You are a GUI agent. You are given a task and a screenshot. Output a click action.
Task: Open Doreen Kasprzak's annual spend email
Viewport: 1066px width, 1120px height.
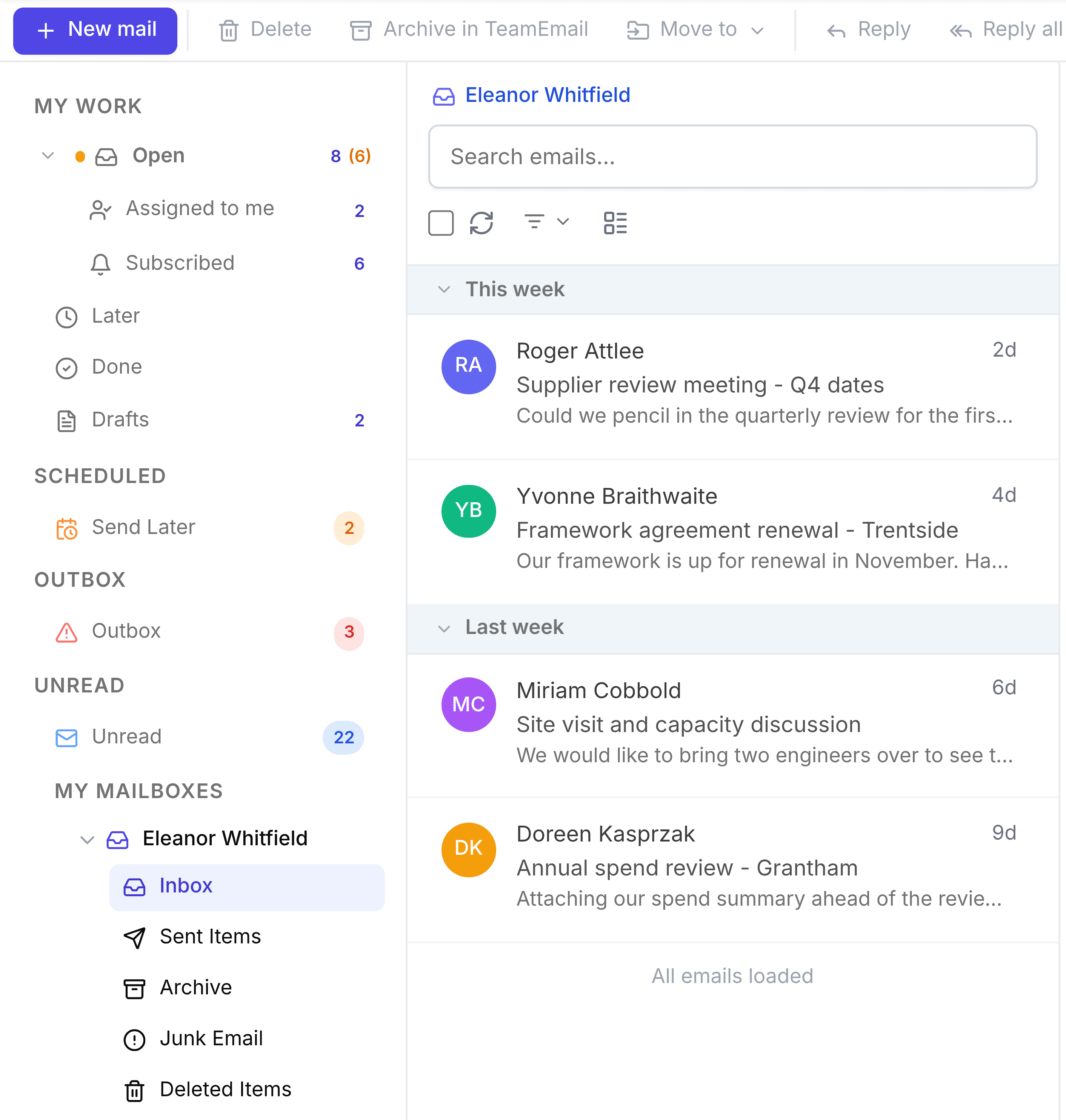[732, 870]
